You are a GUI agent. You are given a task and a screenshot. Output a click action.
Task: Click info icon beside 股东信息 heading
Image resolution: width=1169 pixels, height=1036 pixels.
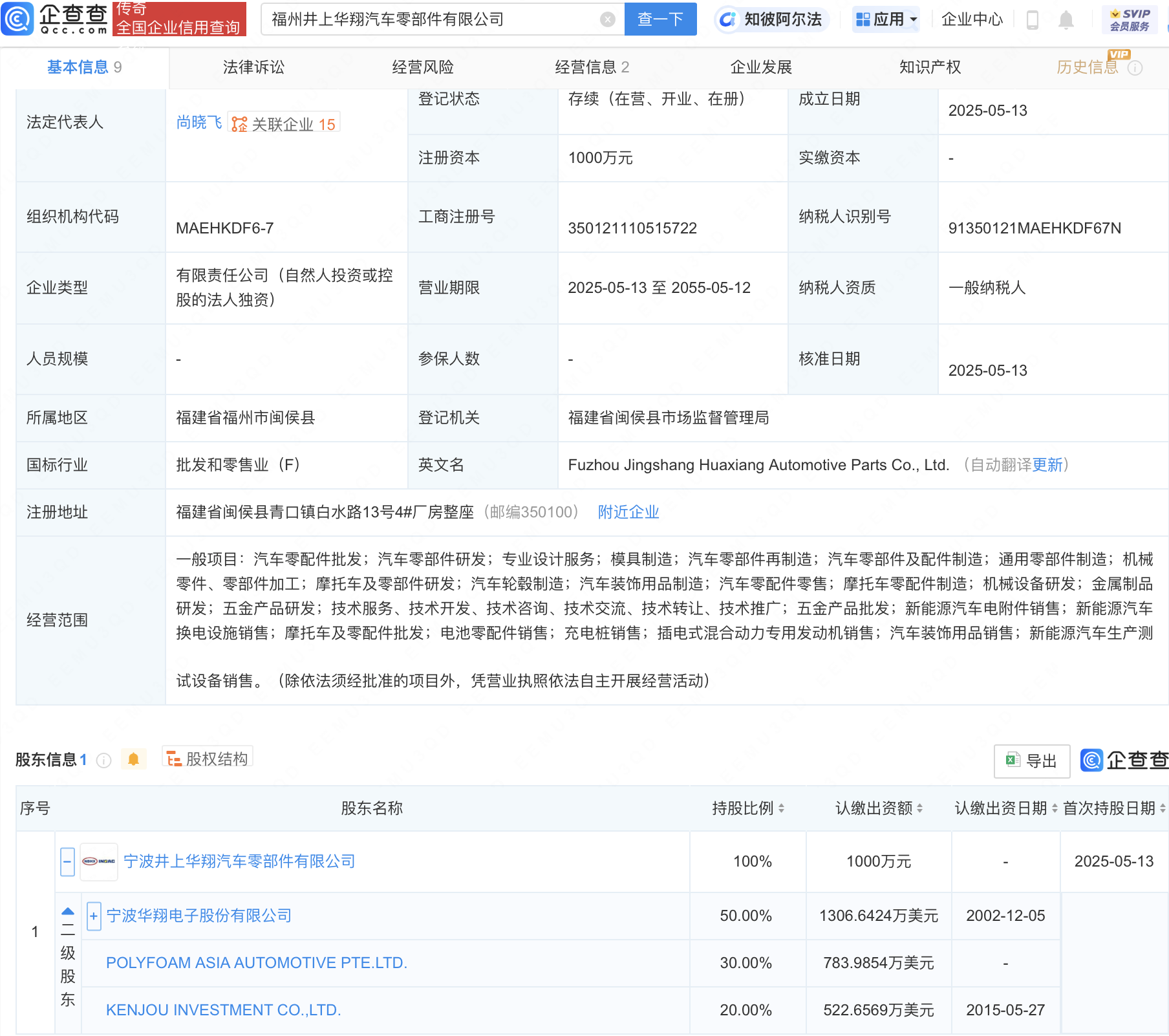[x=103, y=761]
